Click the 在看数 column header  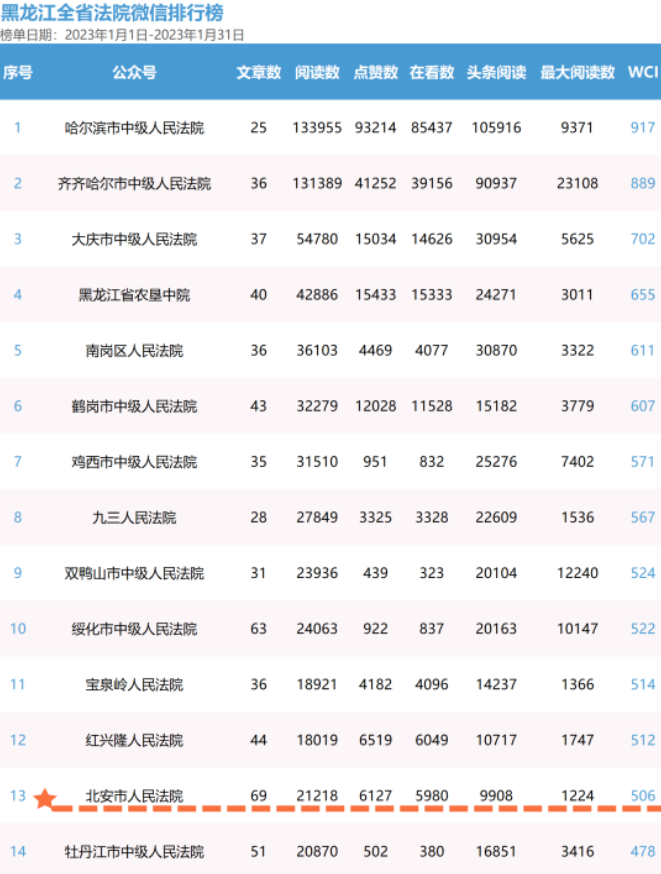point(432,72)
